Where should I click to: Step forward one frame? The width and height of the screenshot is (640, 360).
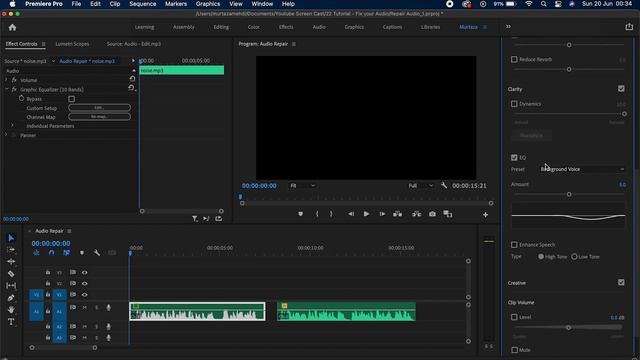click(x=382, y=214)
